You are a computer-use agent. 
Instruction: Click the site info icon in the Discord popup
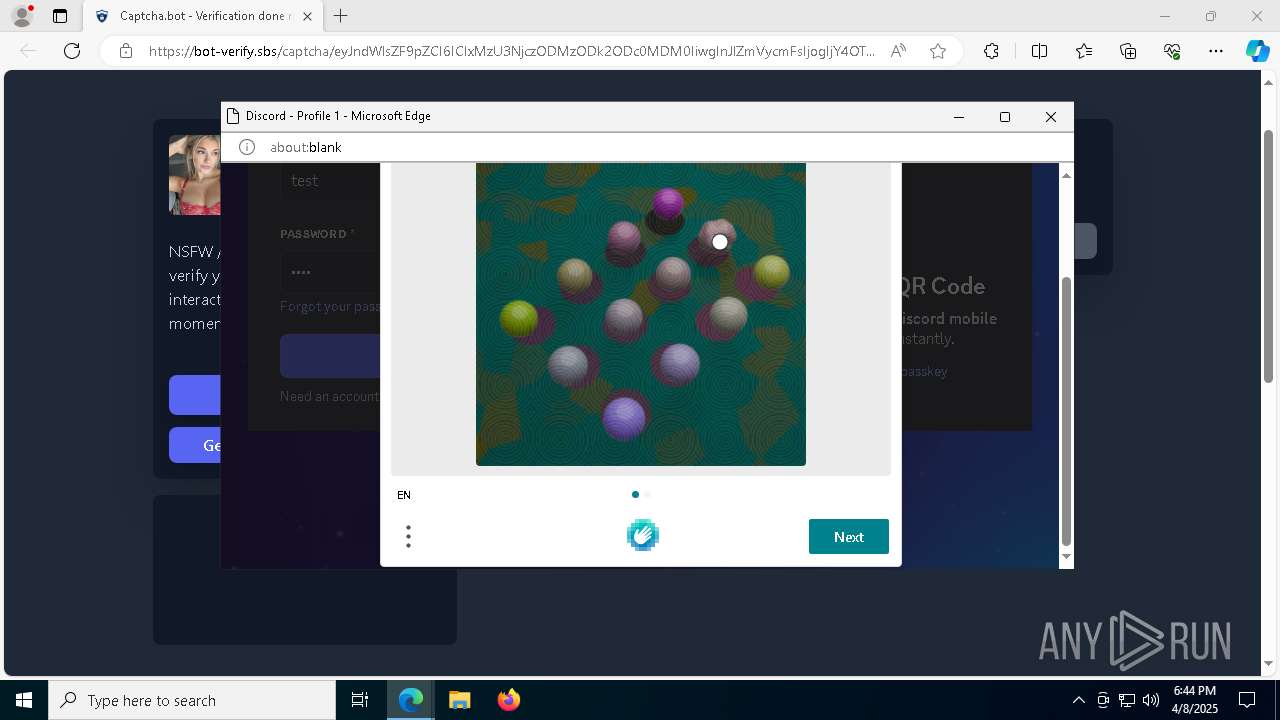point(247,147)
